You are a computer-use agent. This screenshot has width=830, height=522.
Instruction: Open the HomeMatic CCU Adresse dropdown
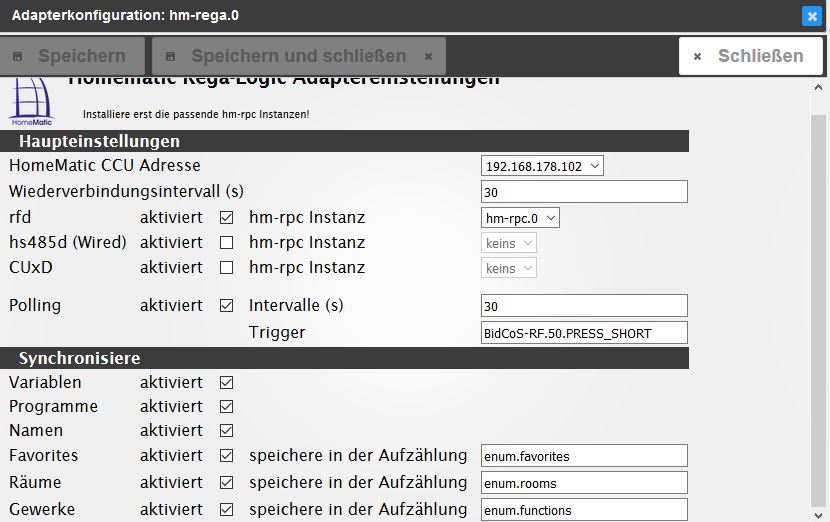coord(542,166)
